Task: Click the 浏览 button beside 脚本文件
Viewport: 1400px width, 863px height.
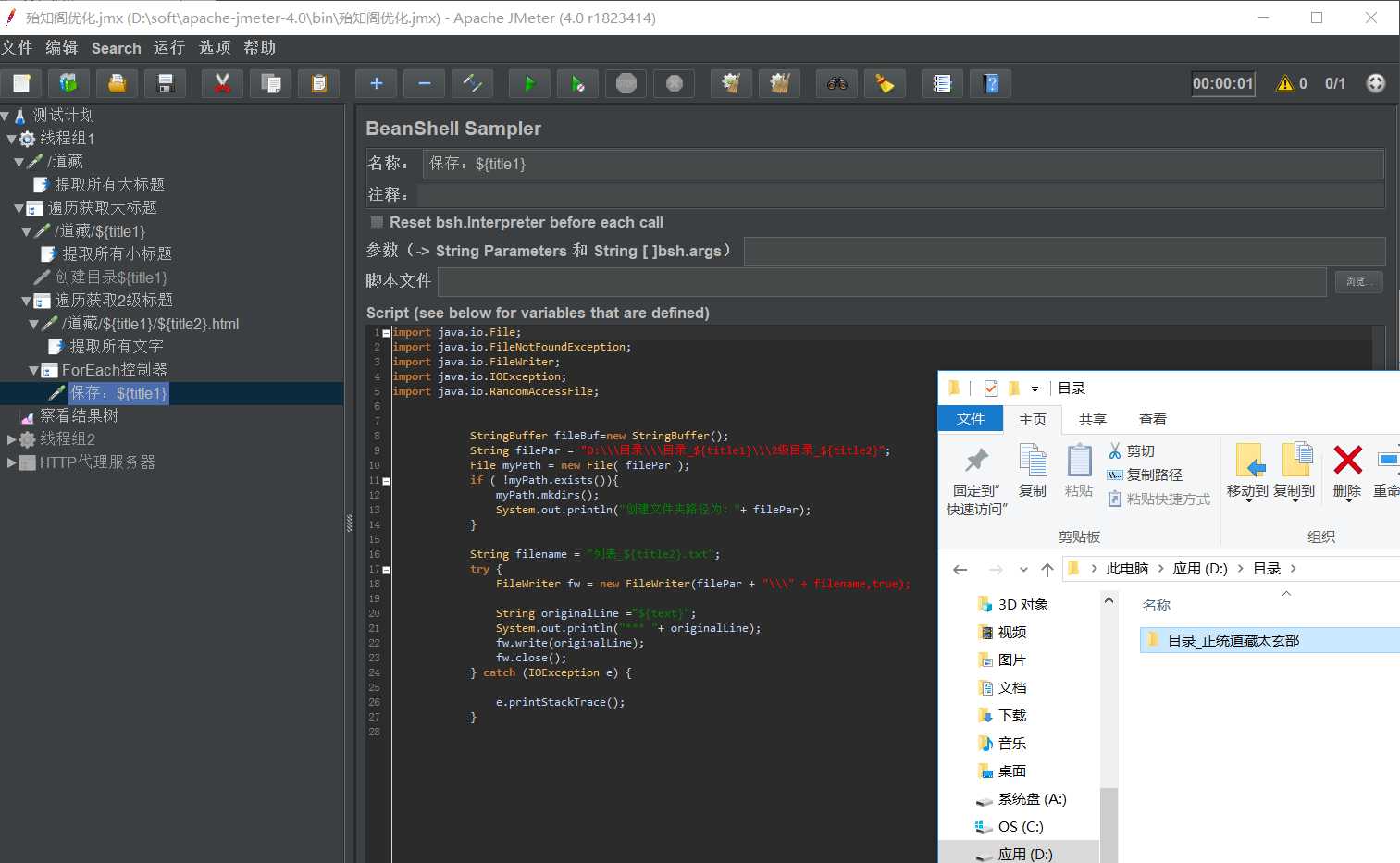Action: 1358,281
